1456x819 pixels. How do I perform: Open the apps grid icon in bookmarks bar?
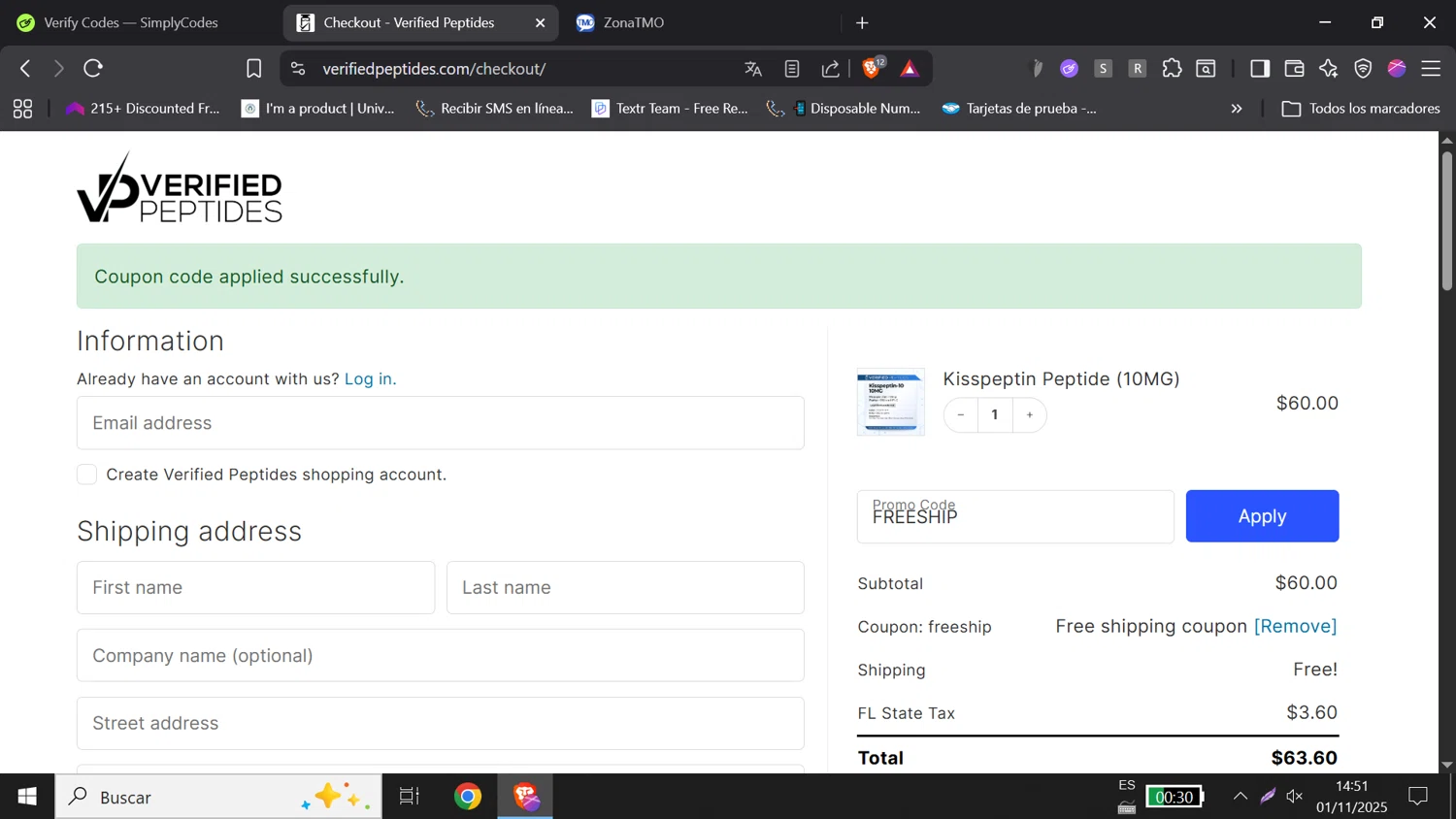tap(22, 109)
